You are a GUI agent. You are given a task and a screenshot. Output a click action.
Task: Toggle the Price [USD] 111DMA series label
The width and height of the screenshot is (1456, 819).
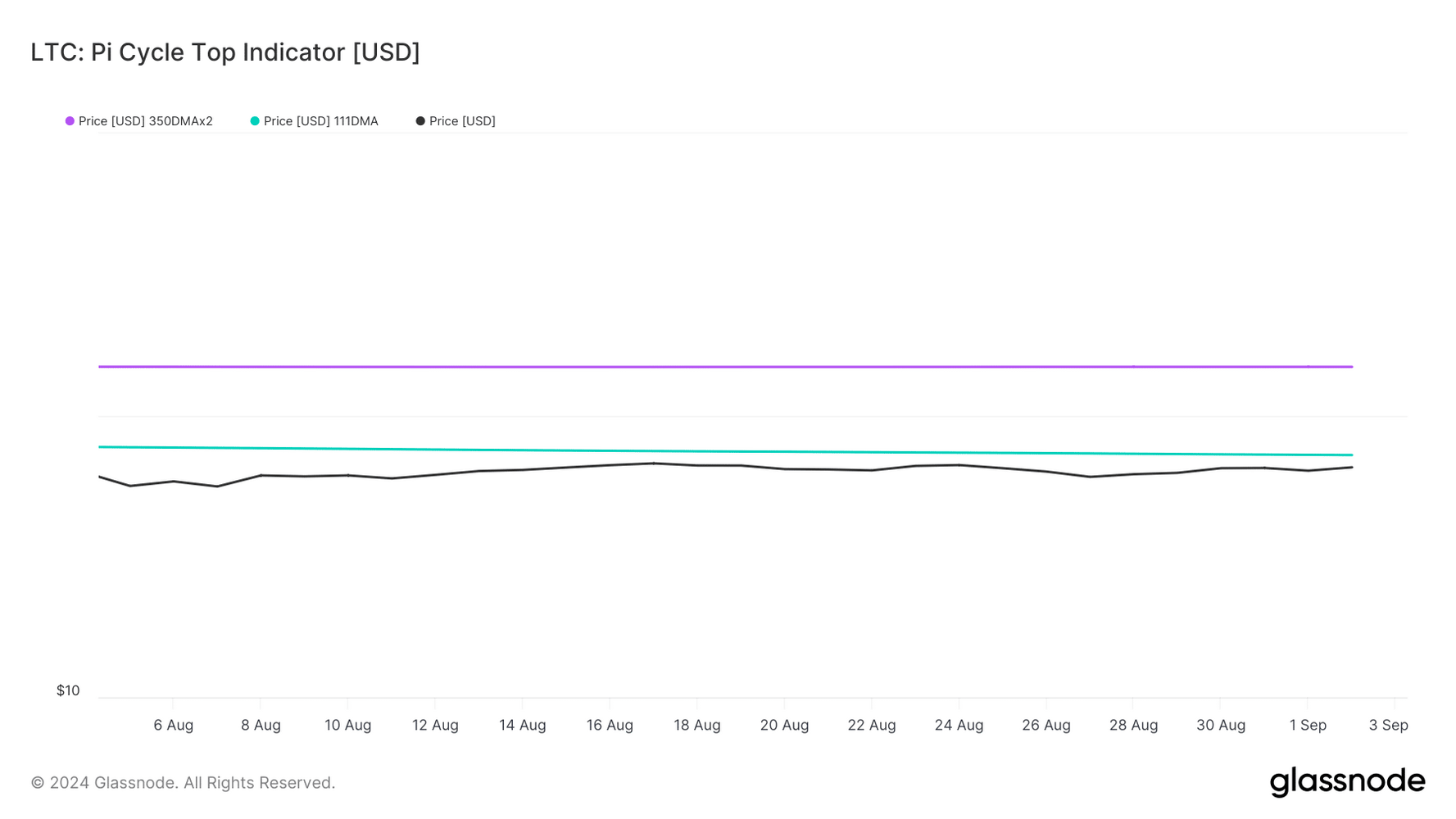point(320,121)
